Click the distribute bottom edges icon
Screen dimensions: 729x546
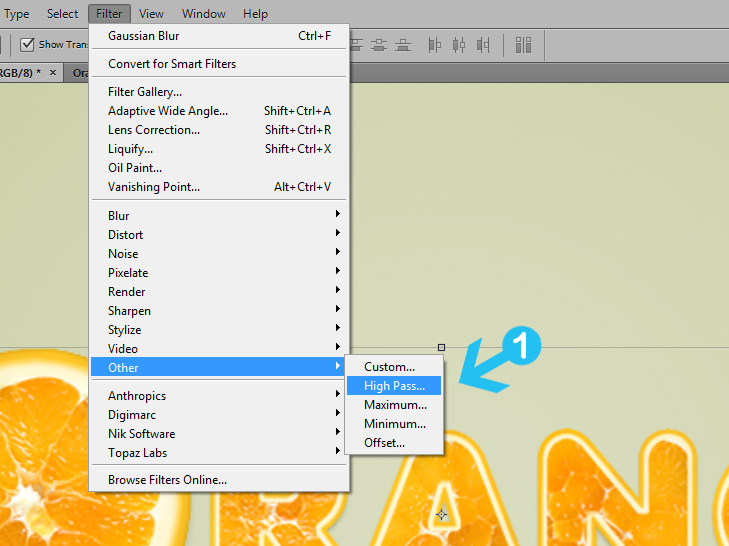[x=403, y=45]
